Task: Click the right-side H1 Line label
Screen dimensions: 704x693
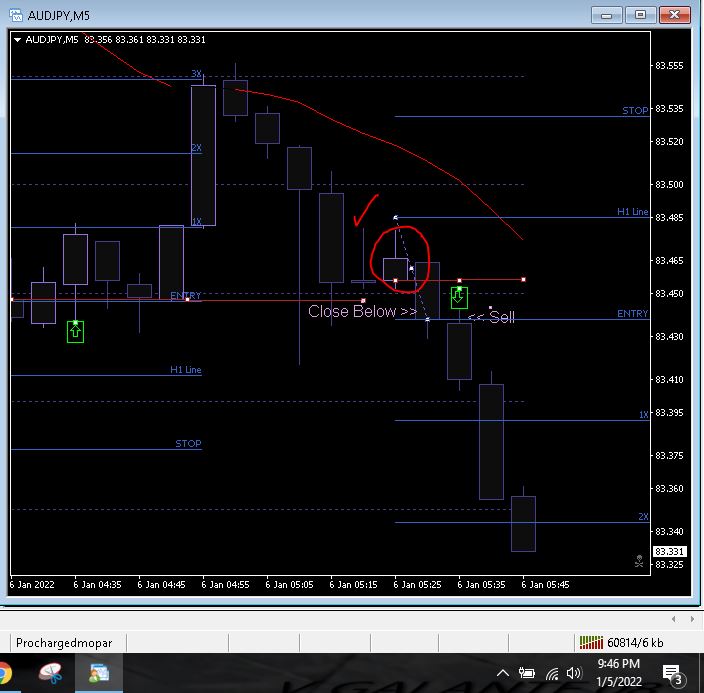Action: [x=633, y=212]
